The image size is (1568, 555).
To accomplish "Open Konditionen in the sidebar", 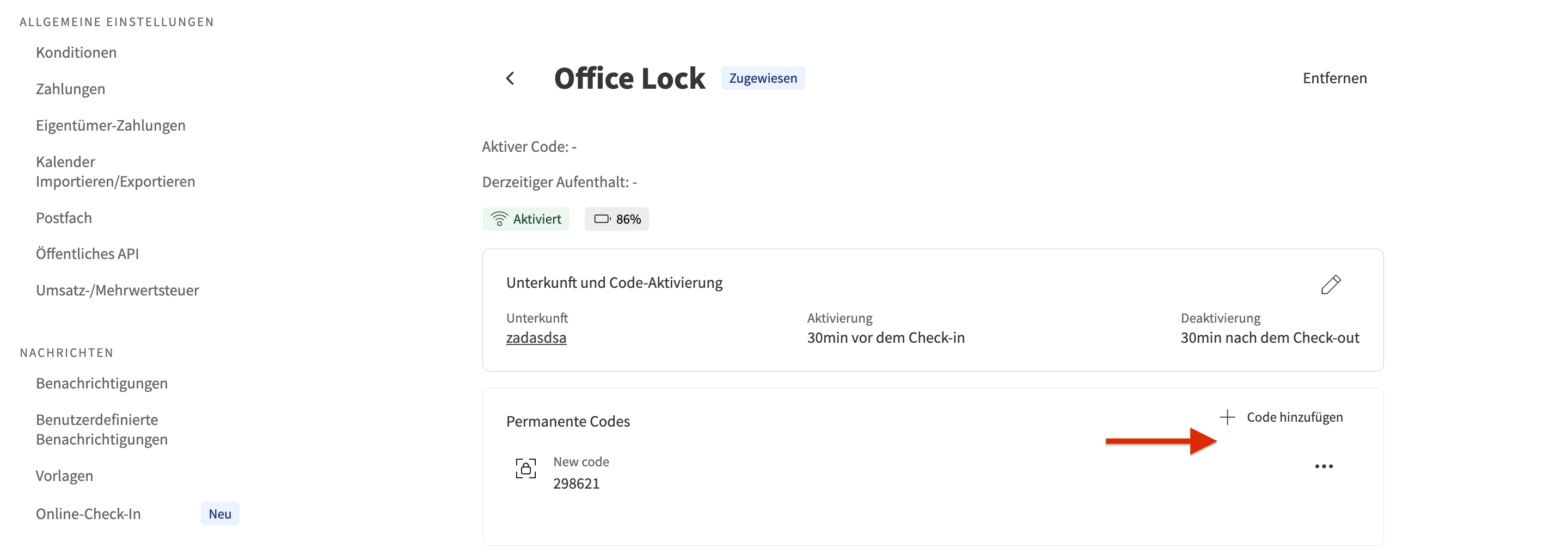I will coord(76,52).
